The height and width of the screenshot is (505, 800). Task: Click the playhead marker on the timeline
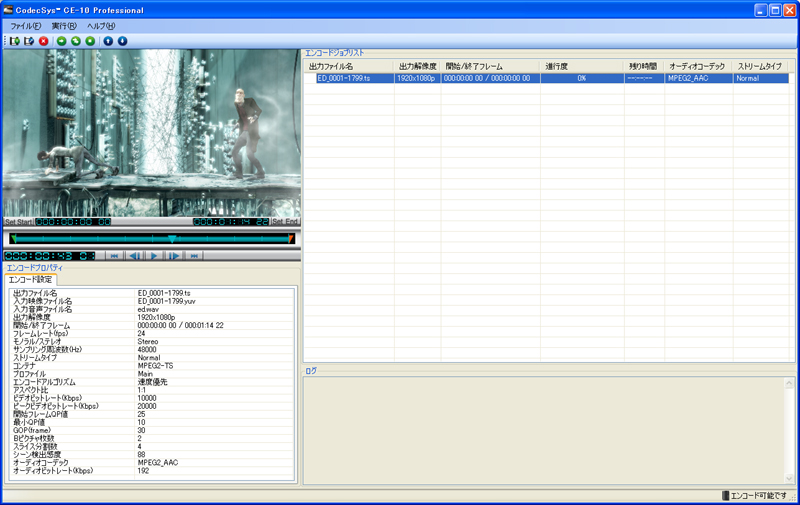click(x=172, y=239)
